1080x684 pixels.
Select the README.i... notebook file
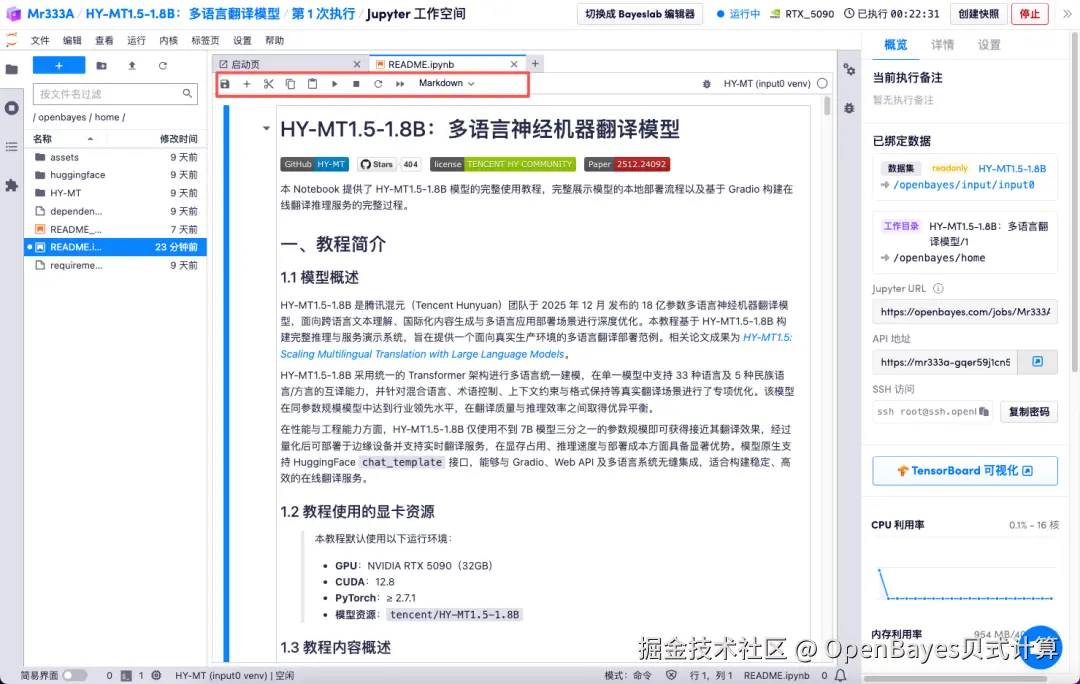pyautogui.click(x=116, y=247)
